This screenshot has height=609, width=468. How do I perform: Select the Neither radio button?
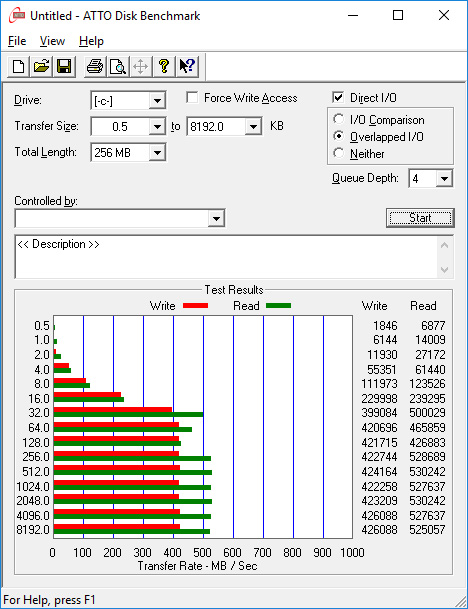338,153
